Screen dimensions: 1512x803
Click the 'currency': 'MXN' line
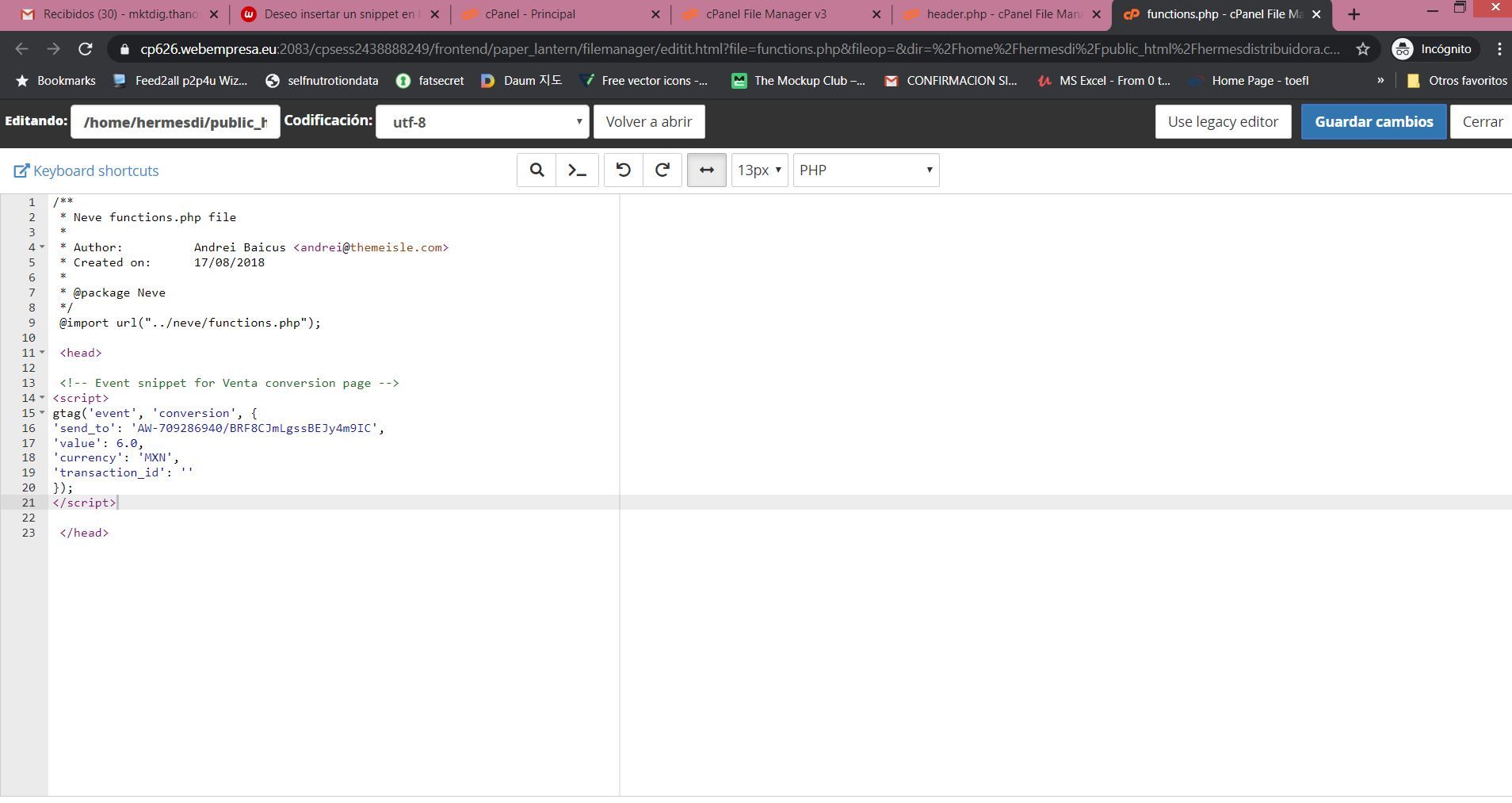pyautogui.click(x=116, y=457)
